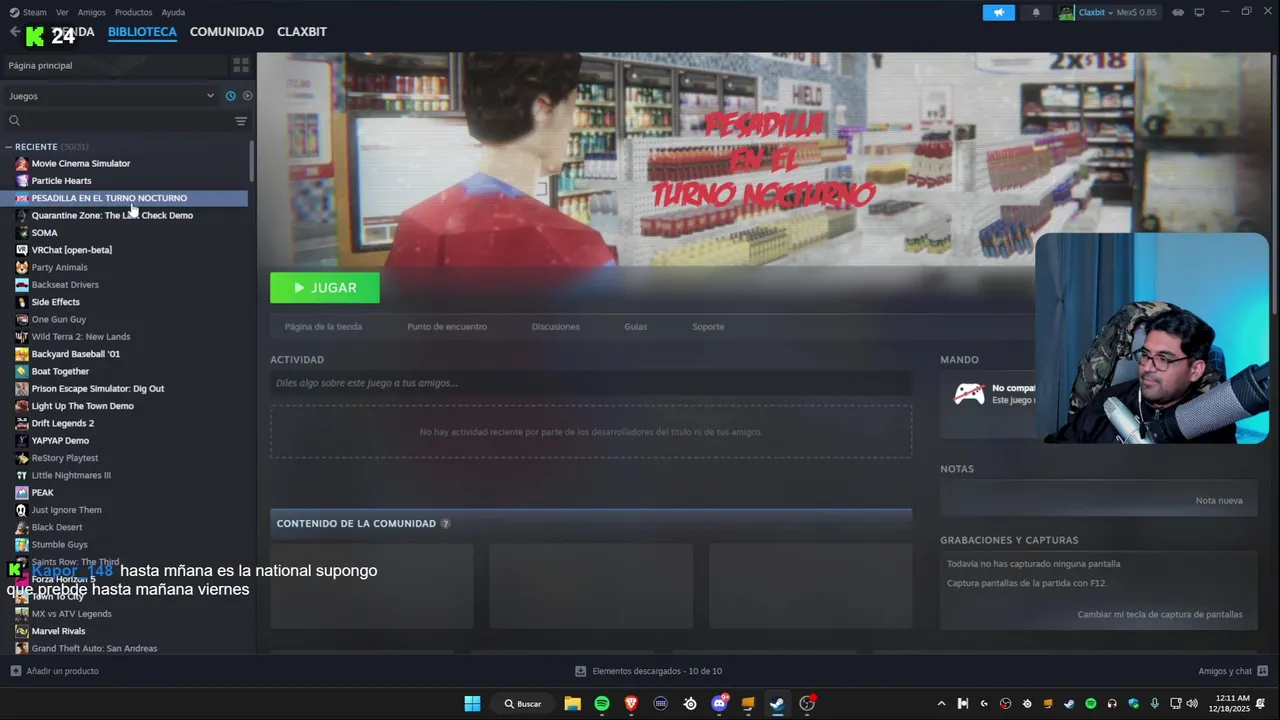Open advanced library filter options icon
The image size is (1280, 720).
click(x=241, y=121)
